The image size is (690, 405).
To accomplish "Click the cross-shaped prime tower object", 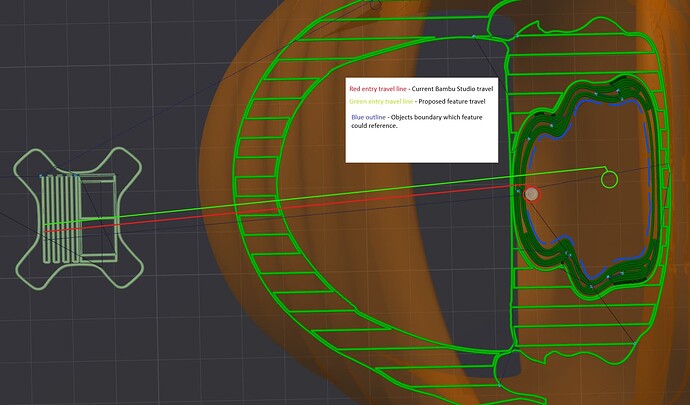I will 78,219.
